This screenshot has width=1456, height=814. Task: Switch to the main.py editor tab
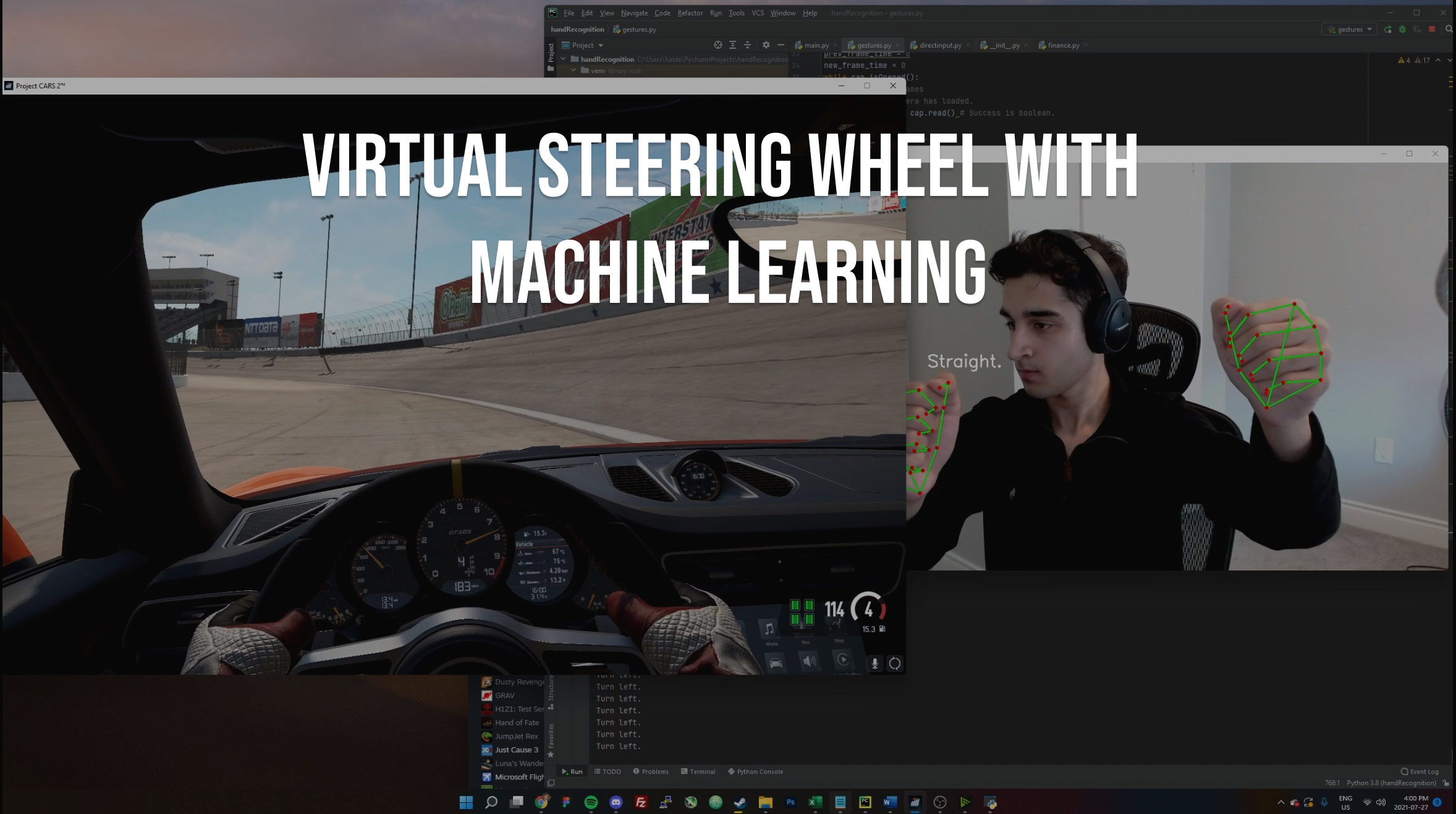[x=816, y=45]
